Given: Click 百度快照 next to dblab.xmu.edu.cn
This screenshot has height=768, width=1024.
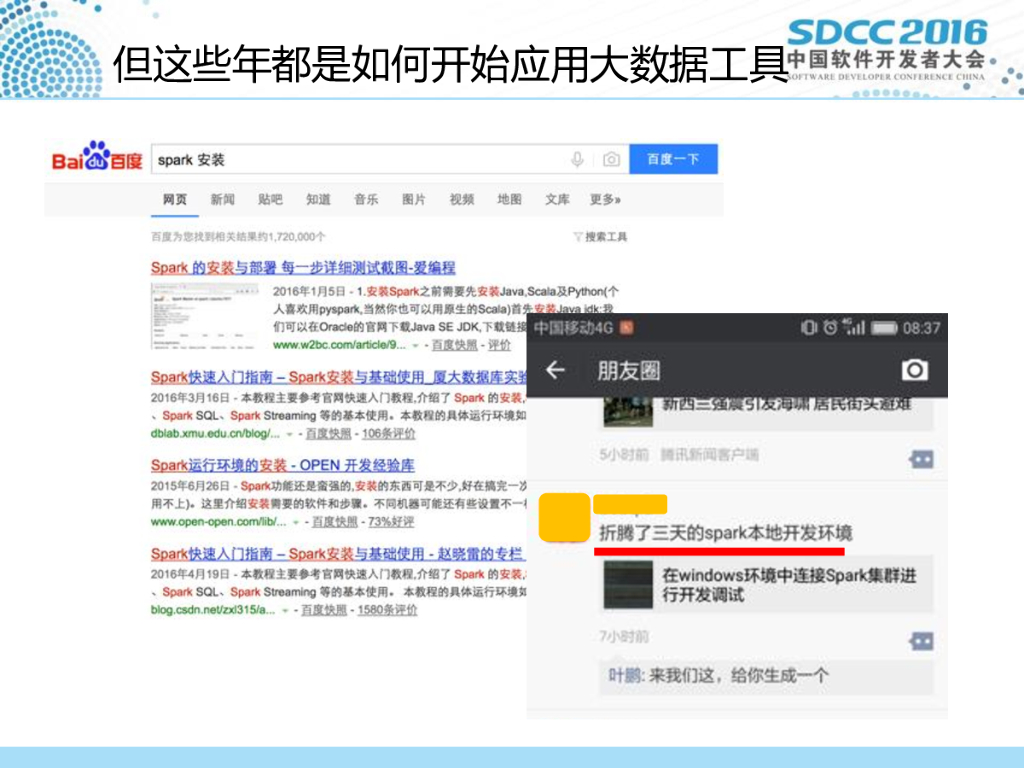Looking at the screenshot, I should tap(328, 434).
